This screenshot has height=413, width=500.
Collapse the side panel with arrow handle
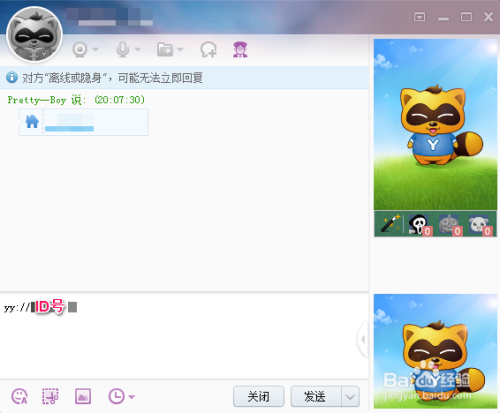(363, 339)
